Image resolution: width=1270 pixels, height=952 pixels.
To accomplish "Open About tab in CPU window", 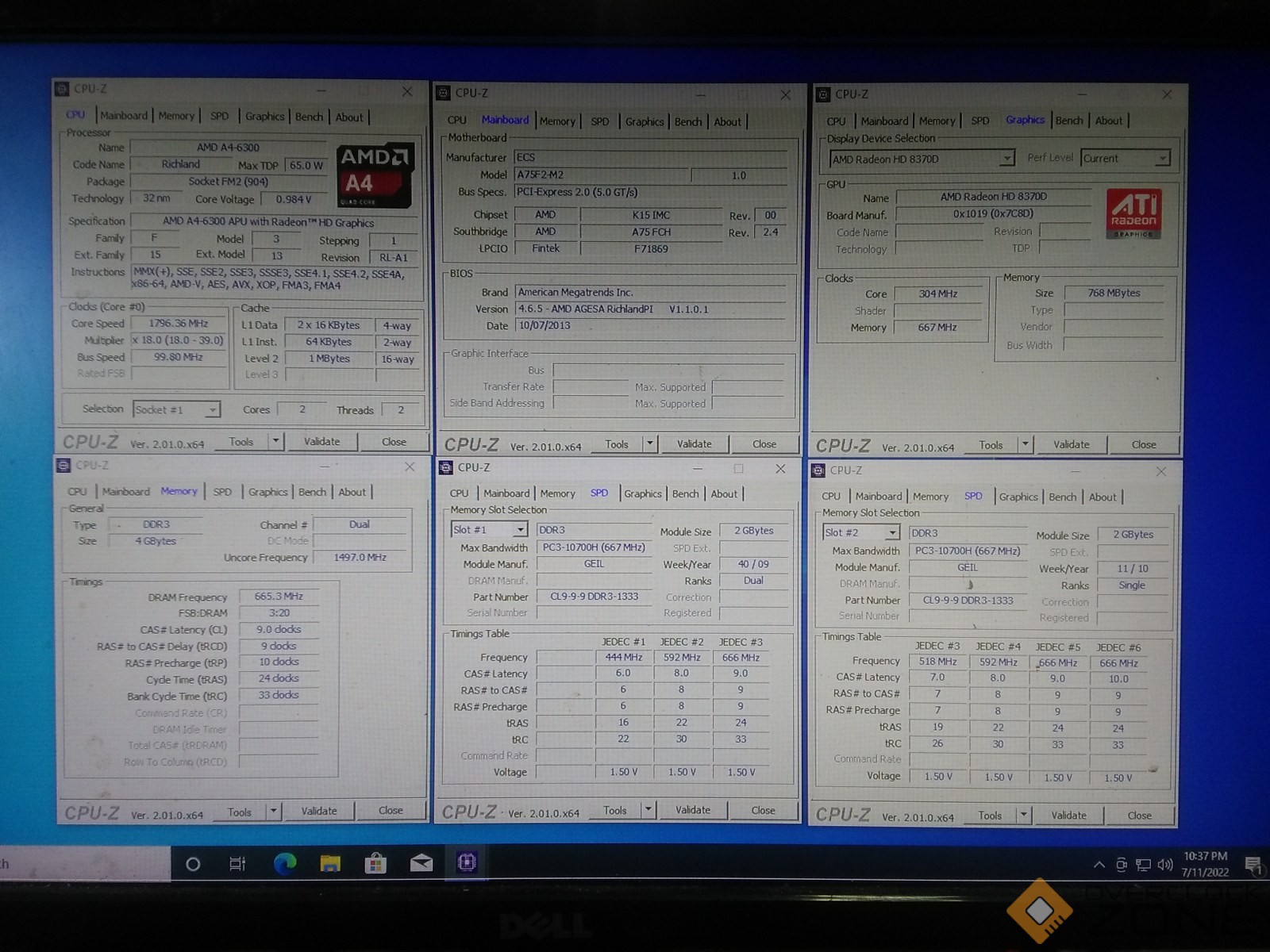I will click(348, 117).
